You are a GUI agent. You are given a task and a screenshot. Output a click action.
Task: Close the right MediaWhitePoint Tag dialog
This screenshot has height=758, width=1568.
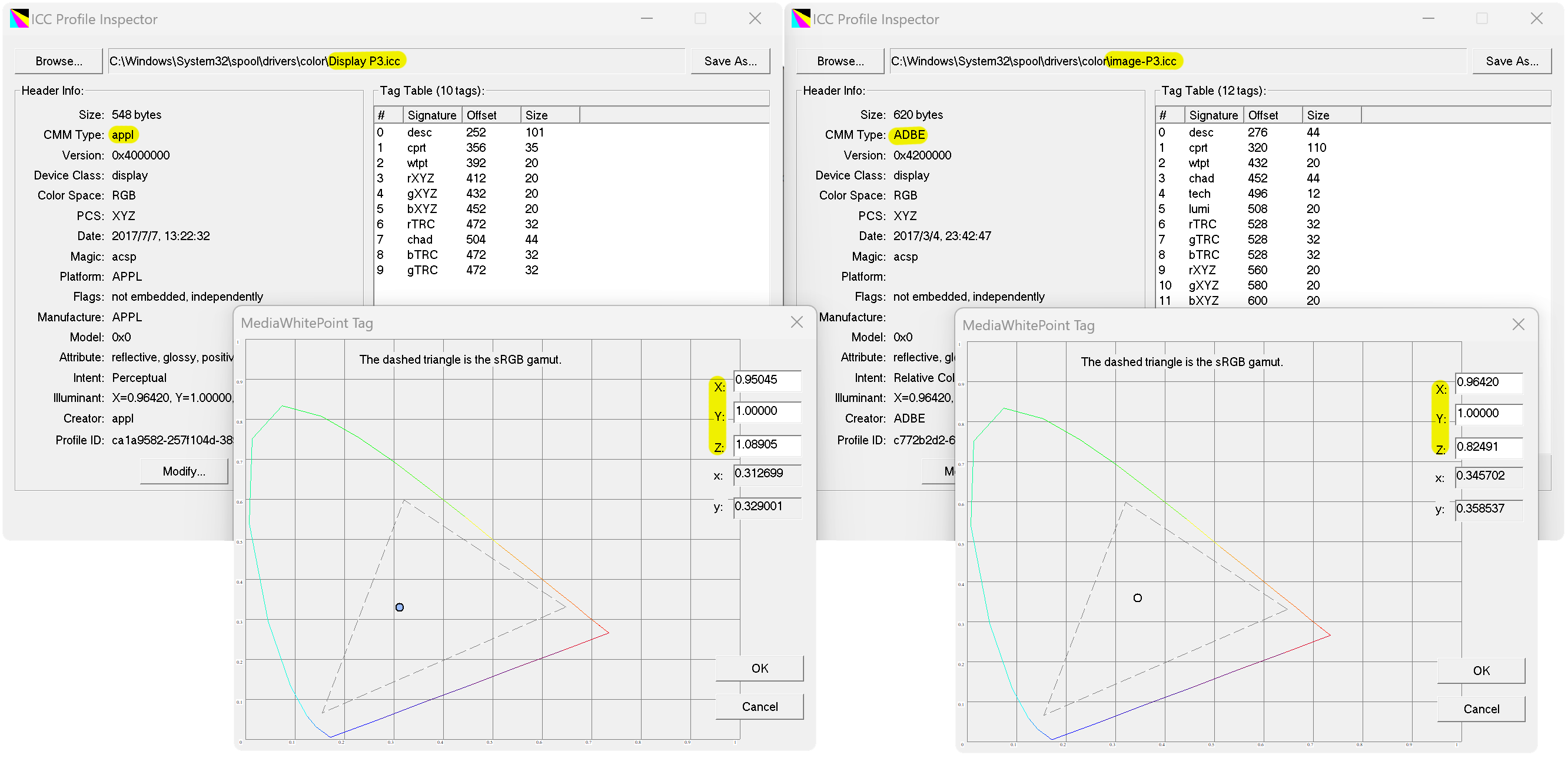1518,324
